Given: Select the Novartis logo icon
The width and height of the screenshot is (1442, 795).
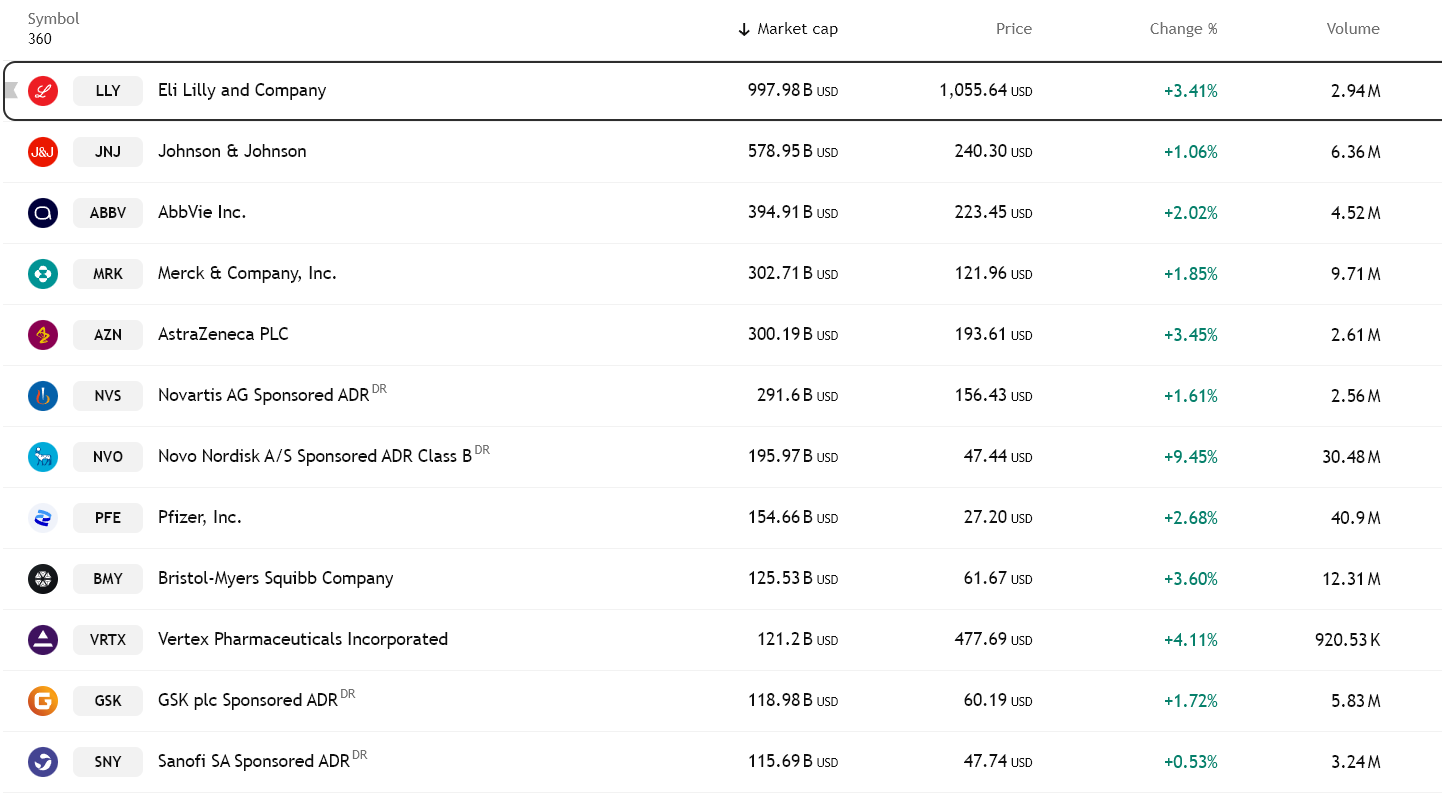Looking at the screenshot, I should pyautogui.click(x=42, y=395).
